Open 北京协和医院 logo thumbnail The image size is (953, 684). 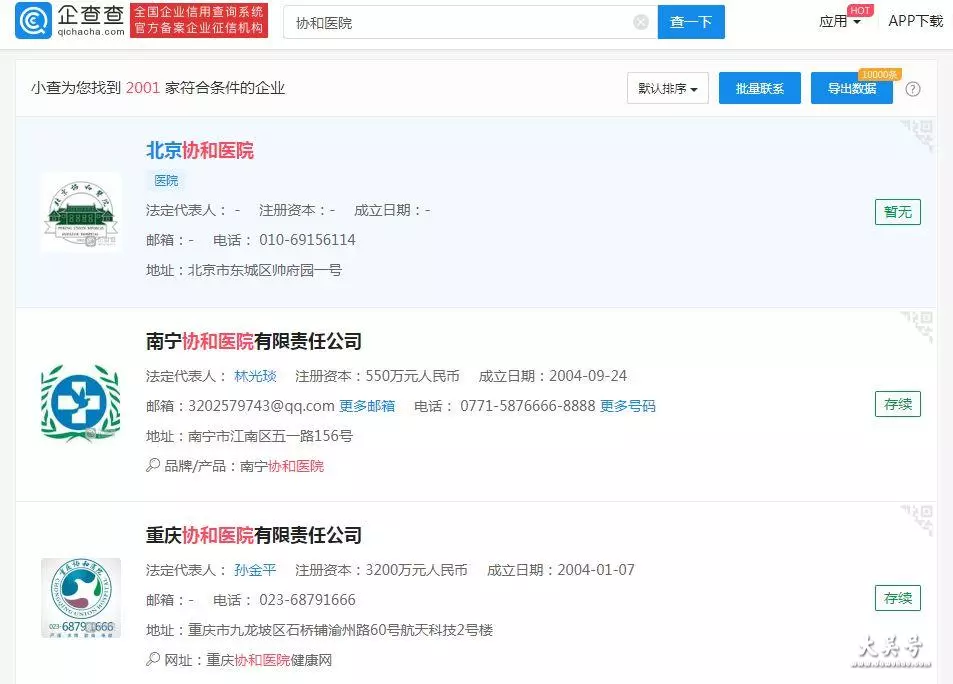point(81,212)
